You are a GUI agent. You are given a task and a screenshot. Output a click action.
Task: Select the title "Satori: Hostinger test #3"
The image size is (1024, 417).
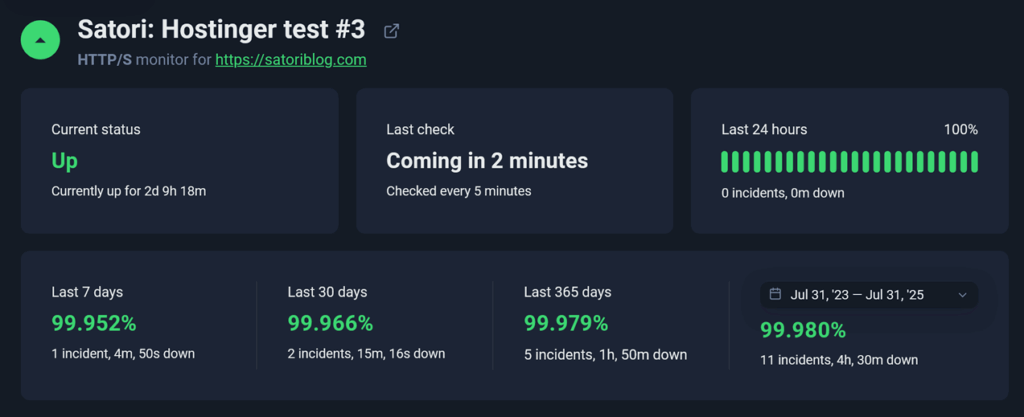(x=221, y=30)
